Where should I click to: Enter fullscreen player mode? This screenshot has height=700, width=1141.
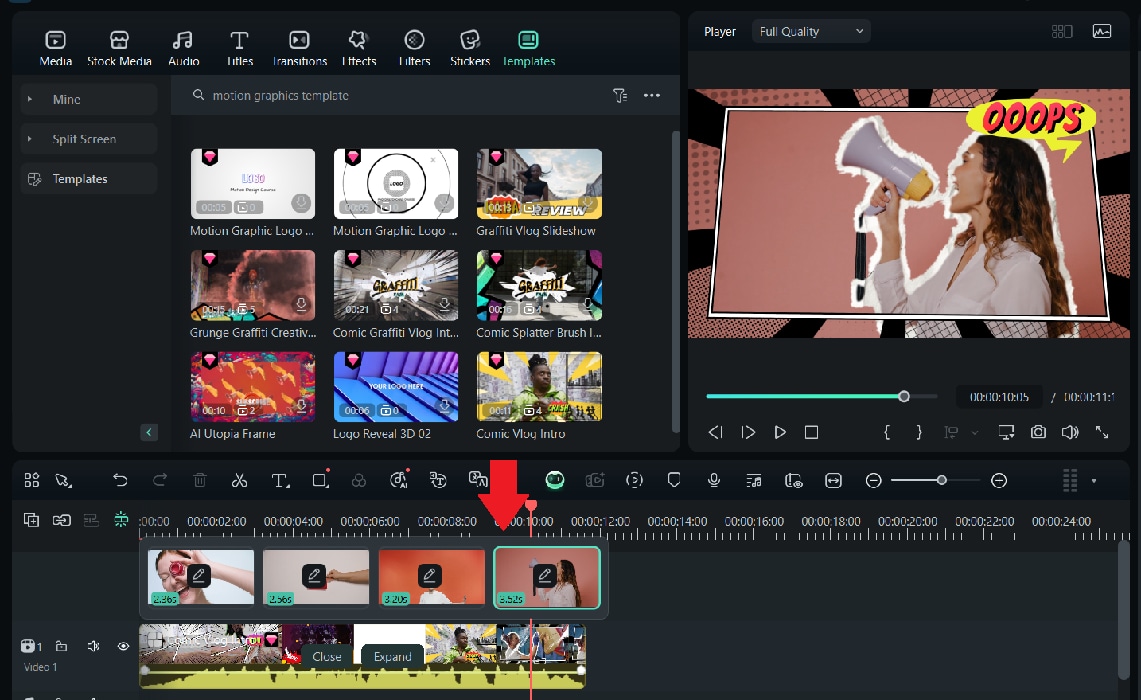pos(1102,432)
